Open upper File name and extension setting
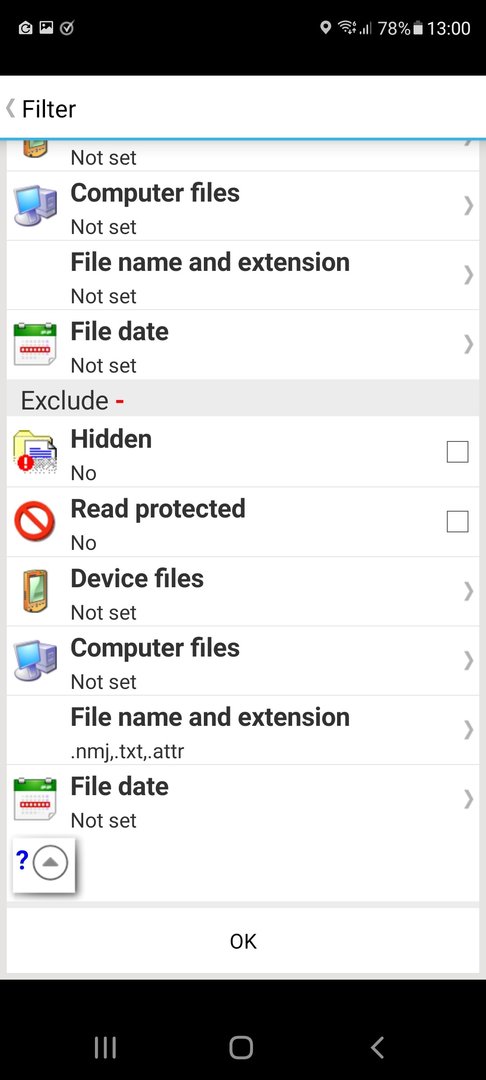The image size is (486, 1080). 243,275
